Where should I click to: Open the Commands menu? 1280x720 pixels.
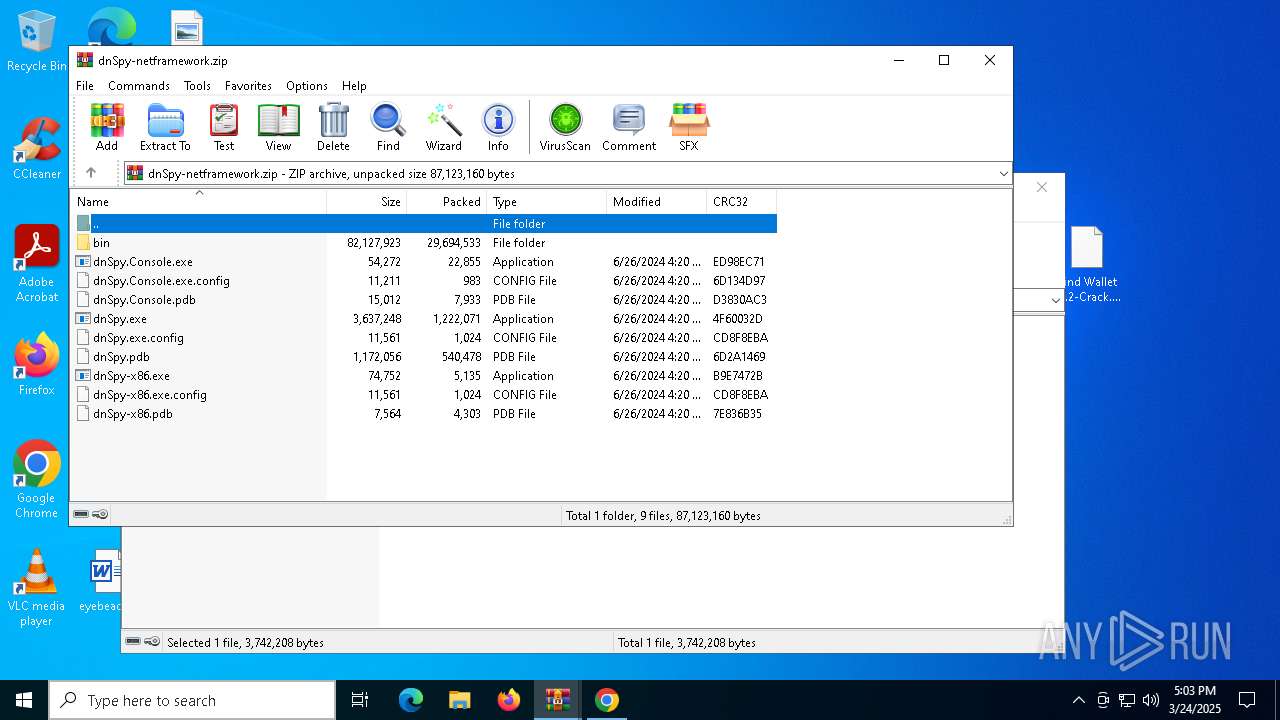pyautogui.click(x=139, y=86)
